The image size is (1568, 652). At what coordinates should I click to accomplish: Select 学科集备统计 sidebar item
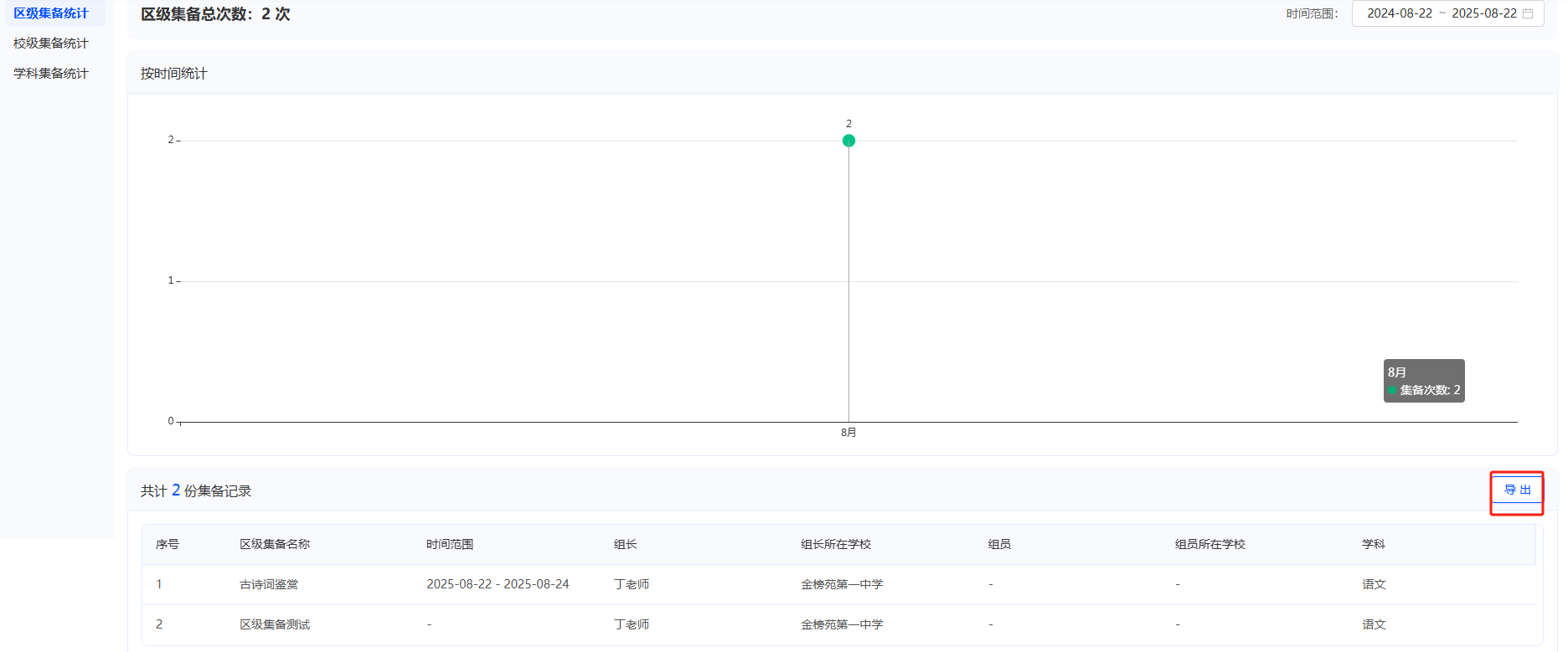pos(51,74)
